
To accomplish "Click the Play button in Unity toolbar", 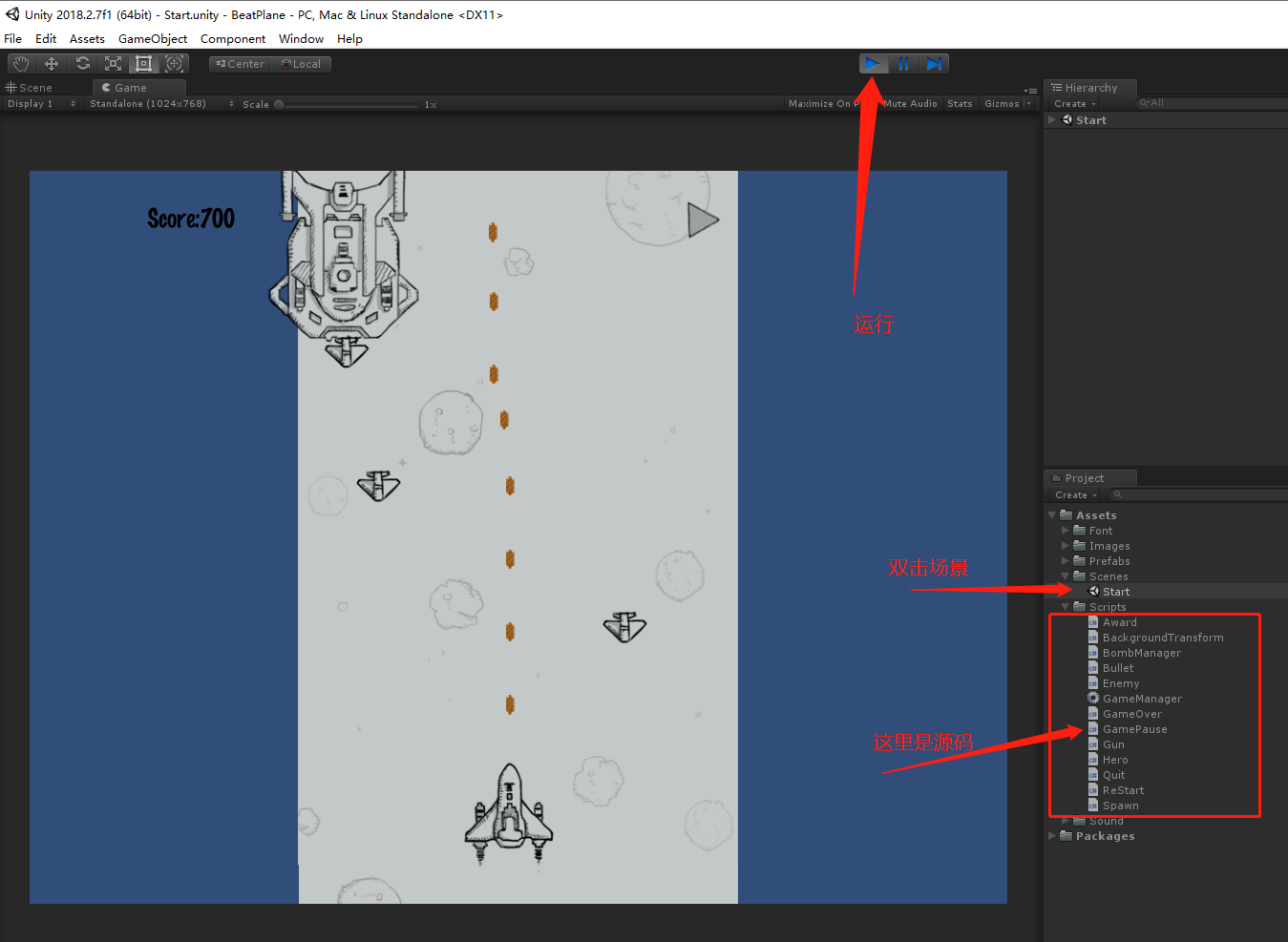I will coord(873,64).
